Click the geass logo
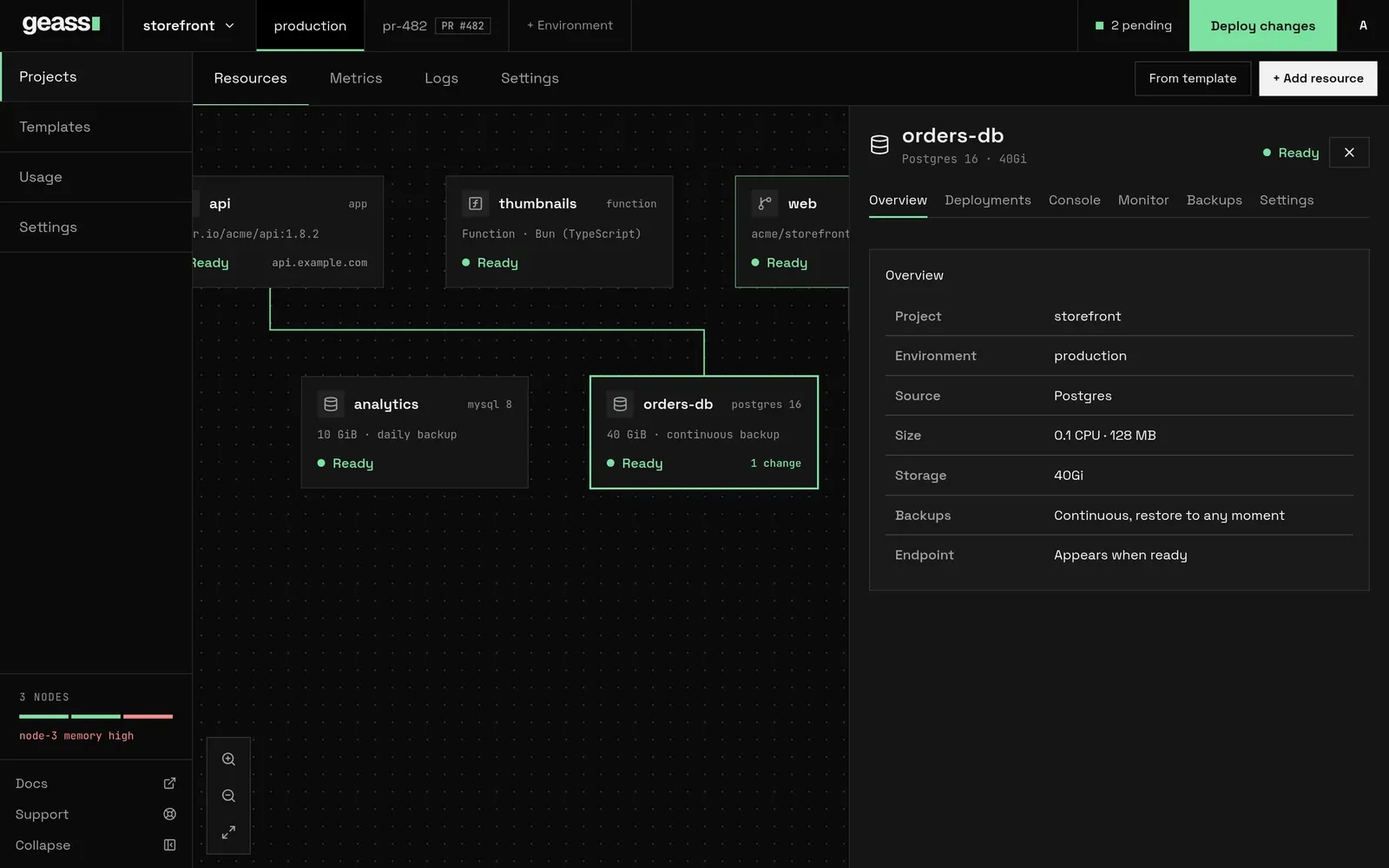Screen dimensions: 1389x868 click(x=61, y=24)
